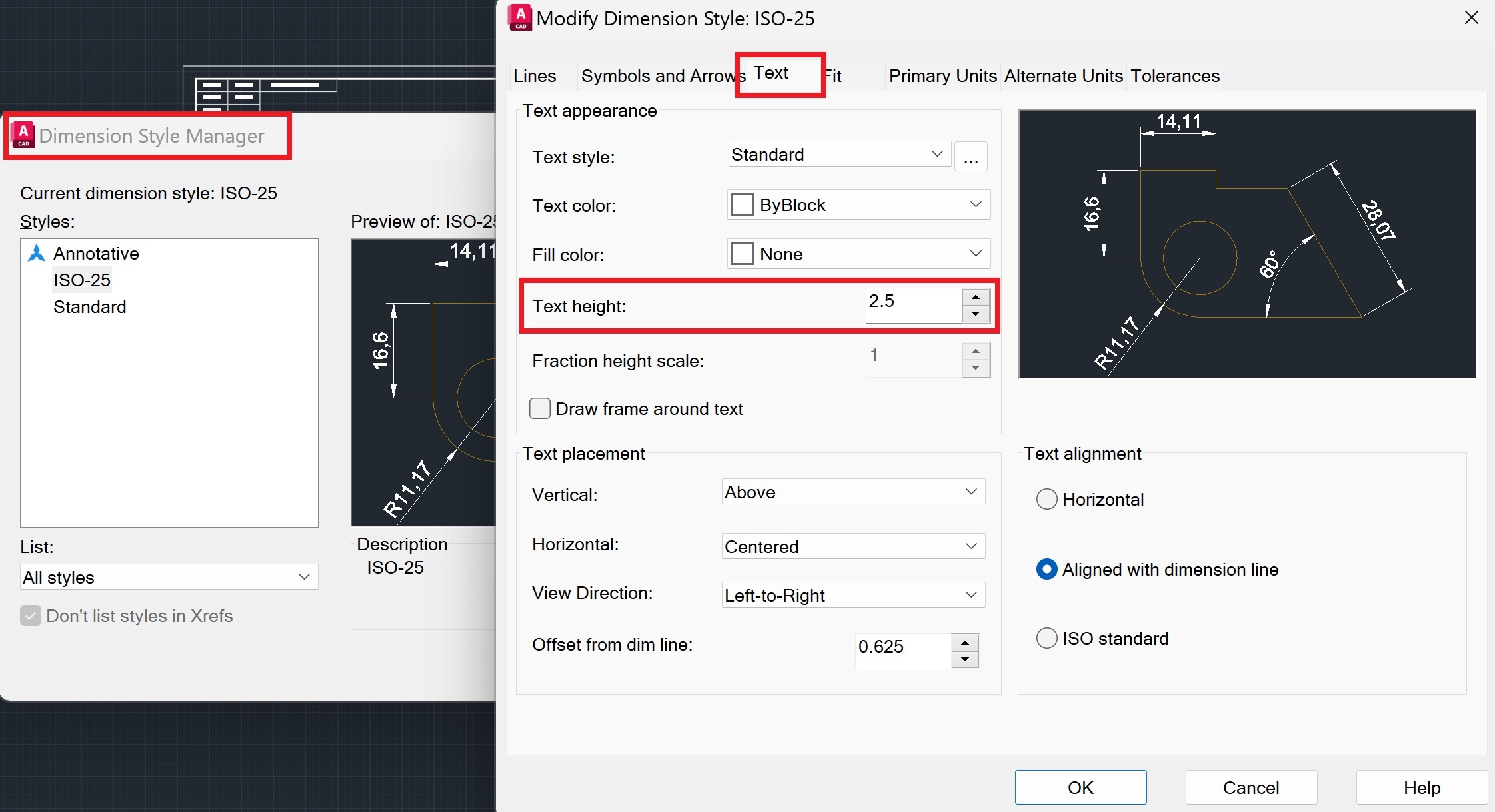Image resolution: width=1495 pixels, height=812 pixels.
Task: Switch to the Tolerances tab
Action: 1175,76
